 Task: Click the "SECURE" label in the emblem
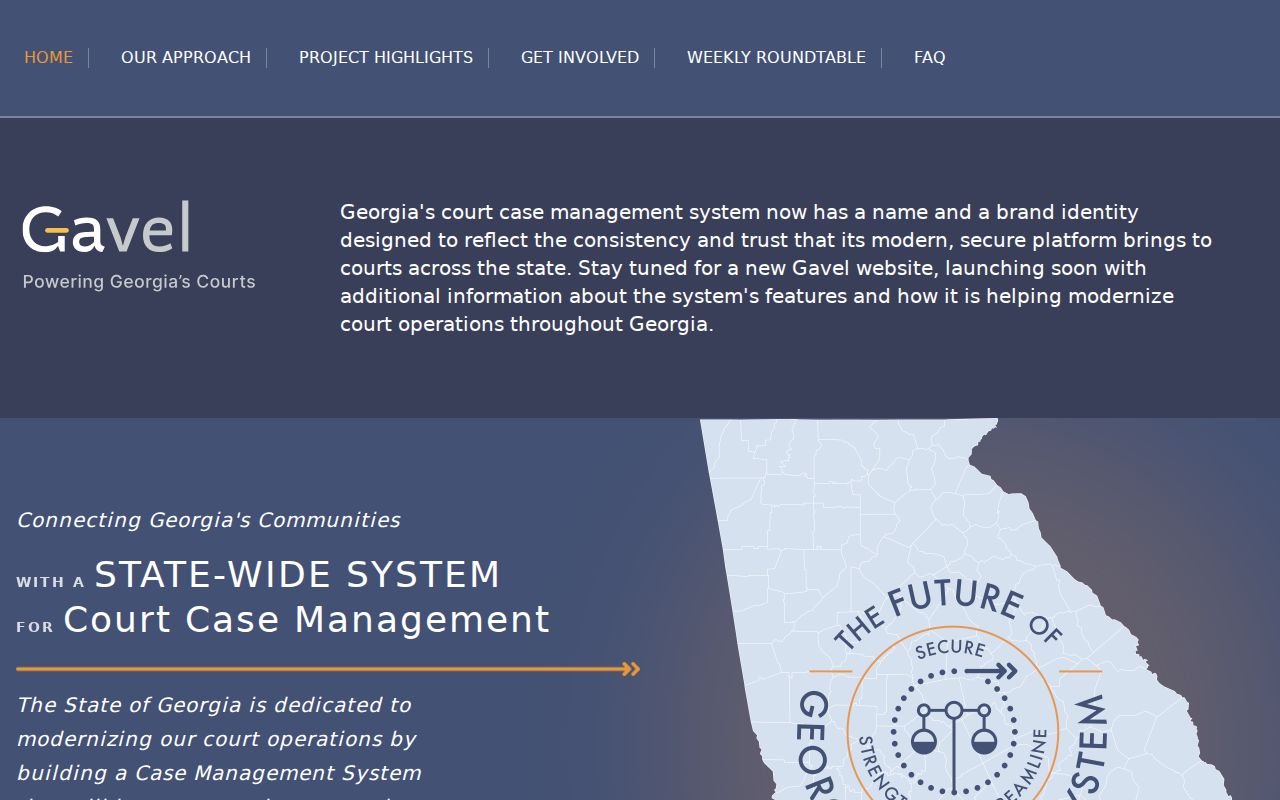tap(950, 649)
